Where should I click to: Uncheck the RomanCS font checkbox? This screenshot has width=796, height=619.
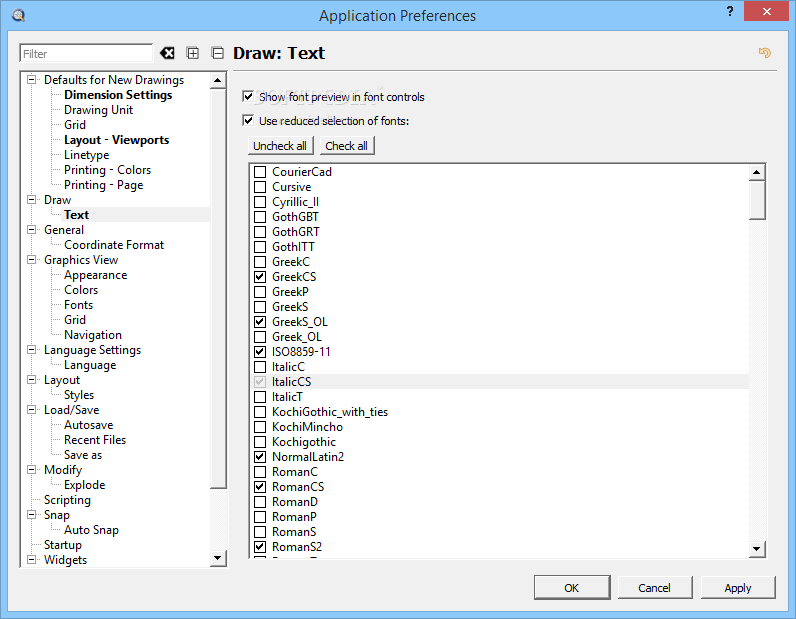click(x=260, y=487)
